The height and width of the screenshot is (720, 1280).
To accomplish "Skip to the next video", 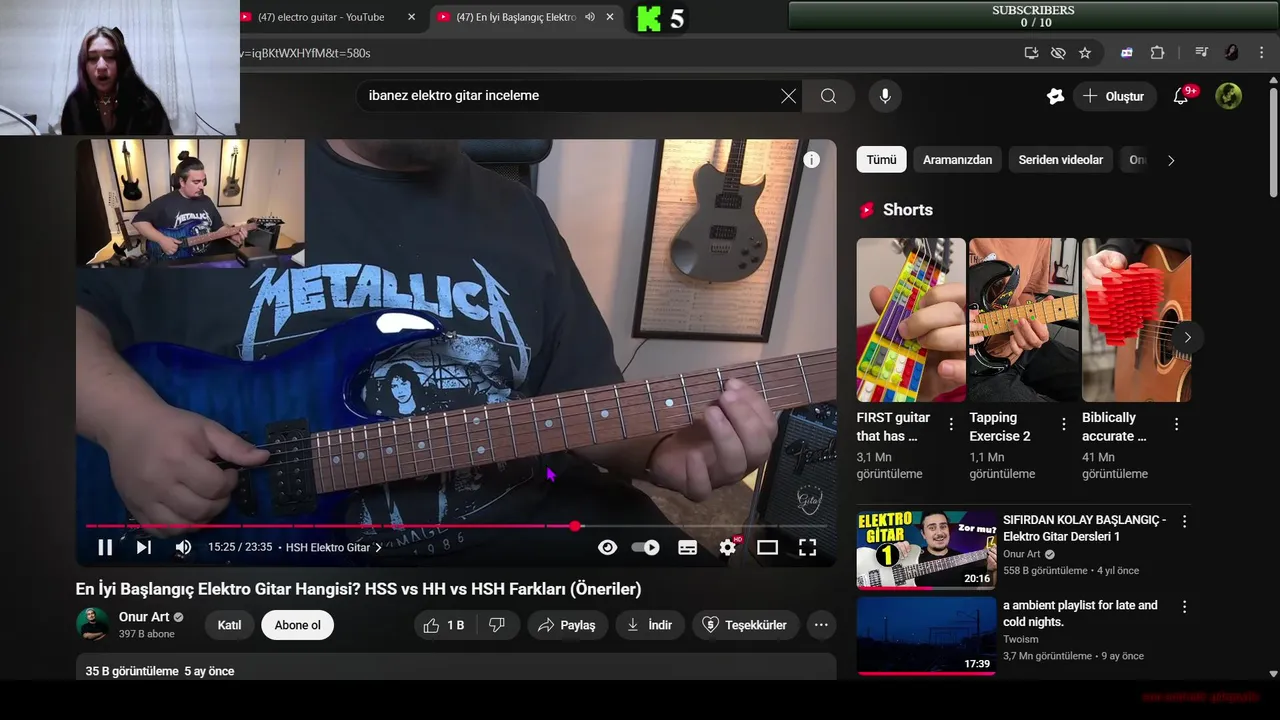I will [143, 547].
